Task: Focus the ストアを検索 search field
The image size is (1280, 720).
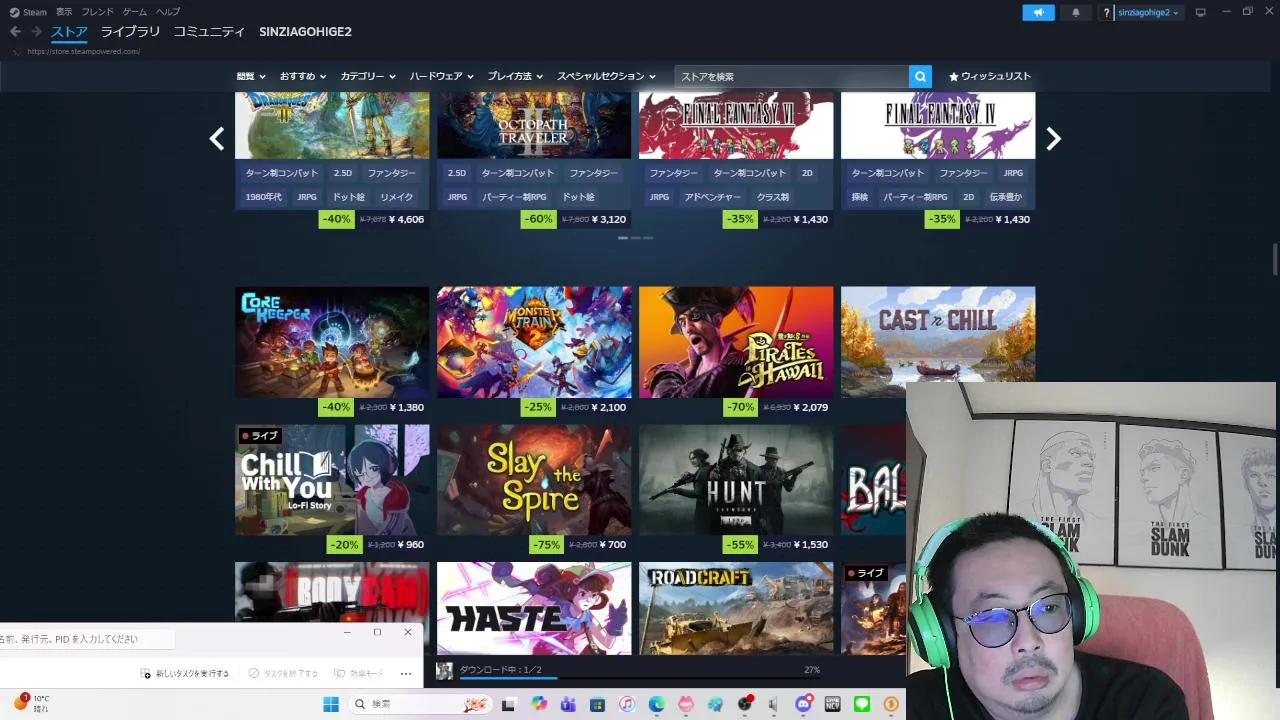Action: point(792,76)
